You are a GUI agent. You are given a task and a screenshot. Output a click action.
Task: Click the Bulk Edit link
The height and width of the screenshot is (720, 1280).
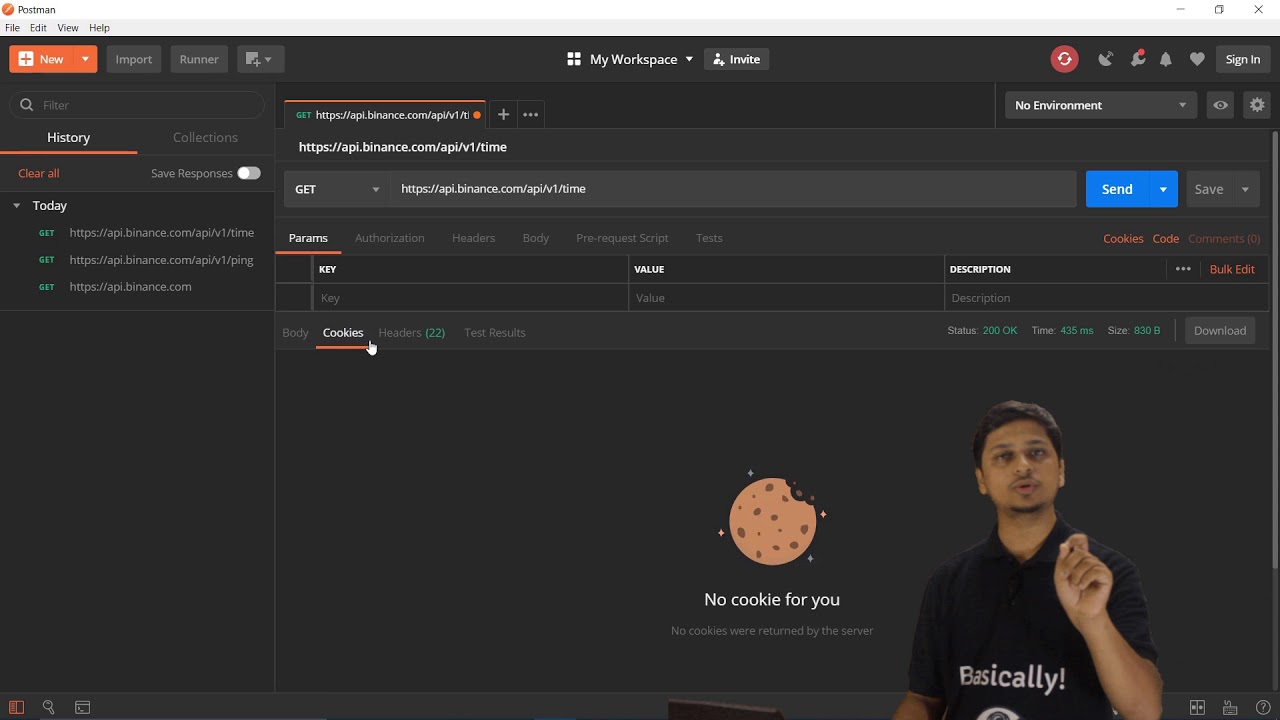(x=1232, y=269)
